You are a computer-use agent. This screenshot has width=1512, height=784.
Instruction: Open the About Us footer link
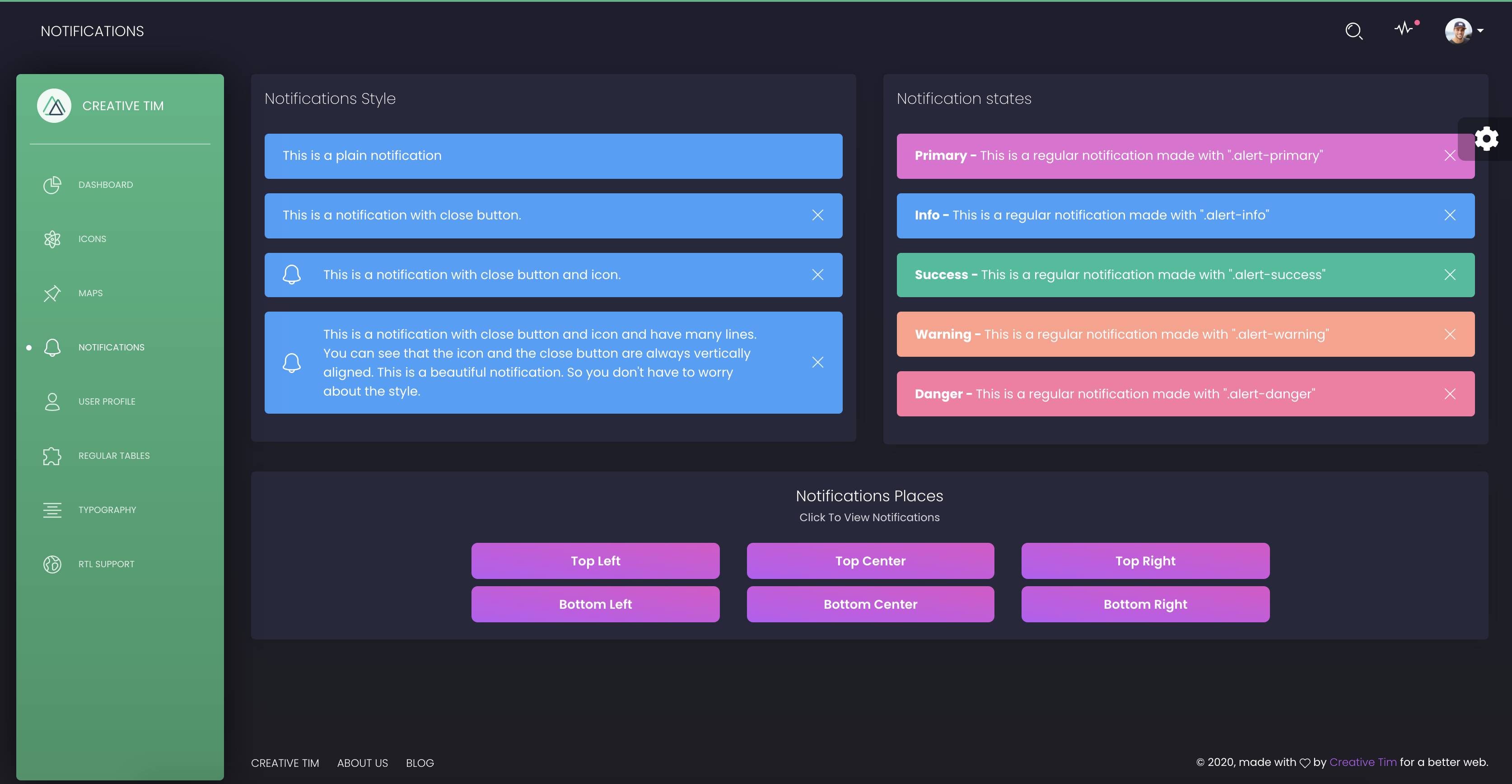pos(362,763)
